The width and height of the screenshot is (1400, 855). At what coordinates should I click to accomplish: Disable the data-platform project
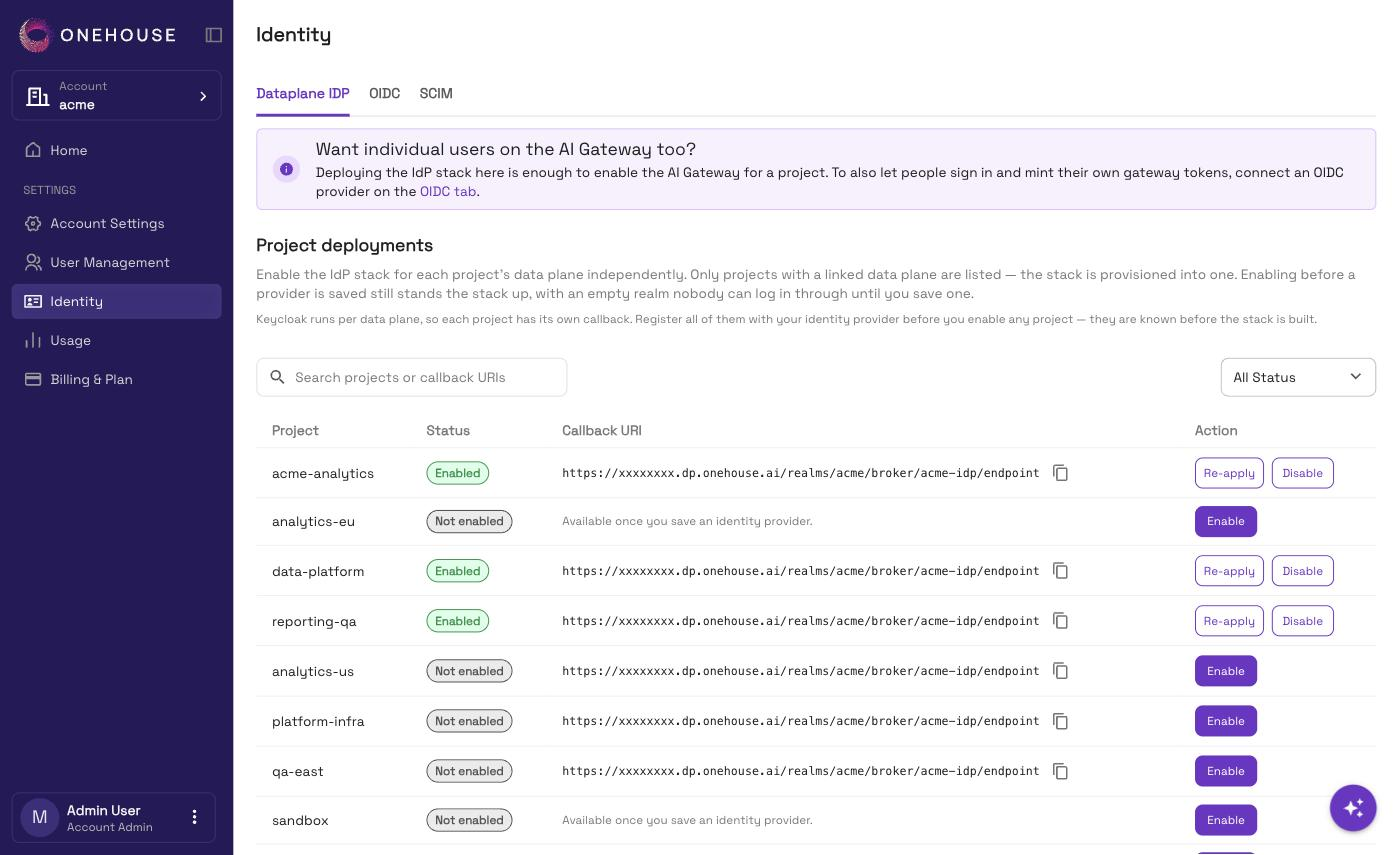coord(1302,571)
